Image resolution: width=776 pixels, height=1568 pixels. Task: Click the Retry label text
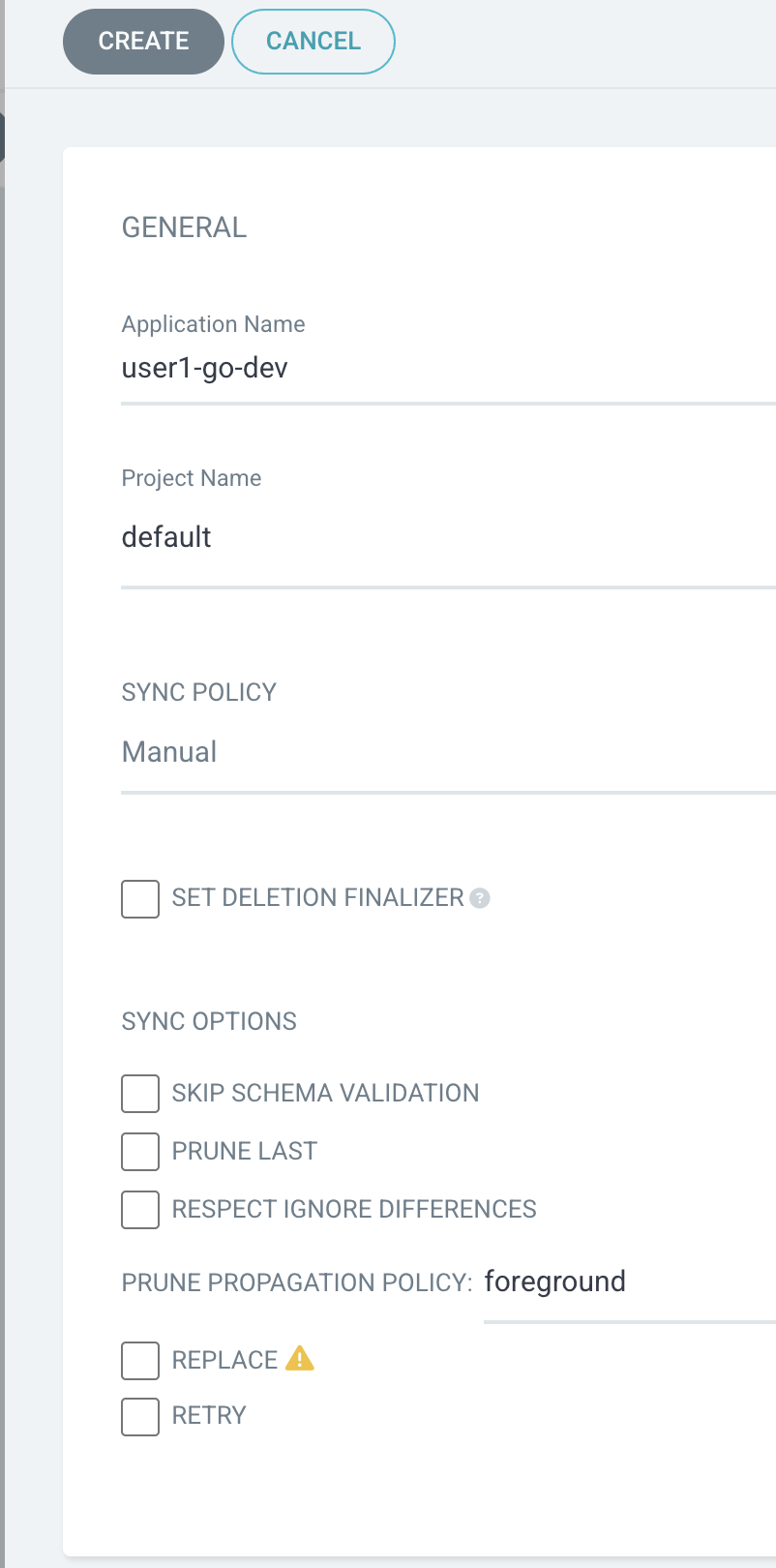click(209, 1415)
